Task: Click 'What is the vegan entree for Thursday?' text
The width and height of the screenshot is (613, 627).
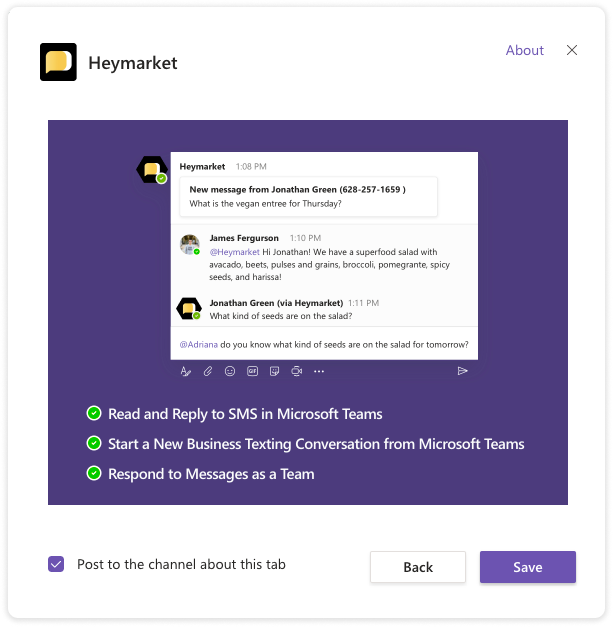Action: coord(266,204)
